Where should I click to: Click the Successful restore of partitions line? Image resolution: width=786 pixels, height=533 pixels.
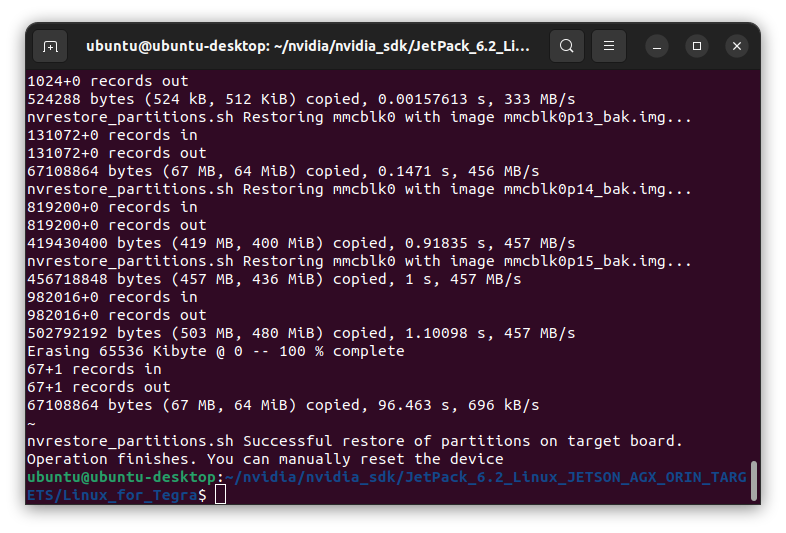[355, 441]
